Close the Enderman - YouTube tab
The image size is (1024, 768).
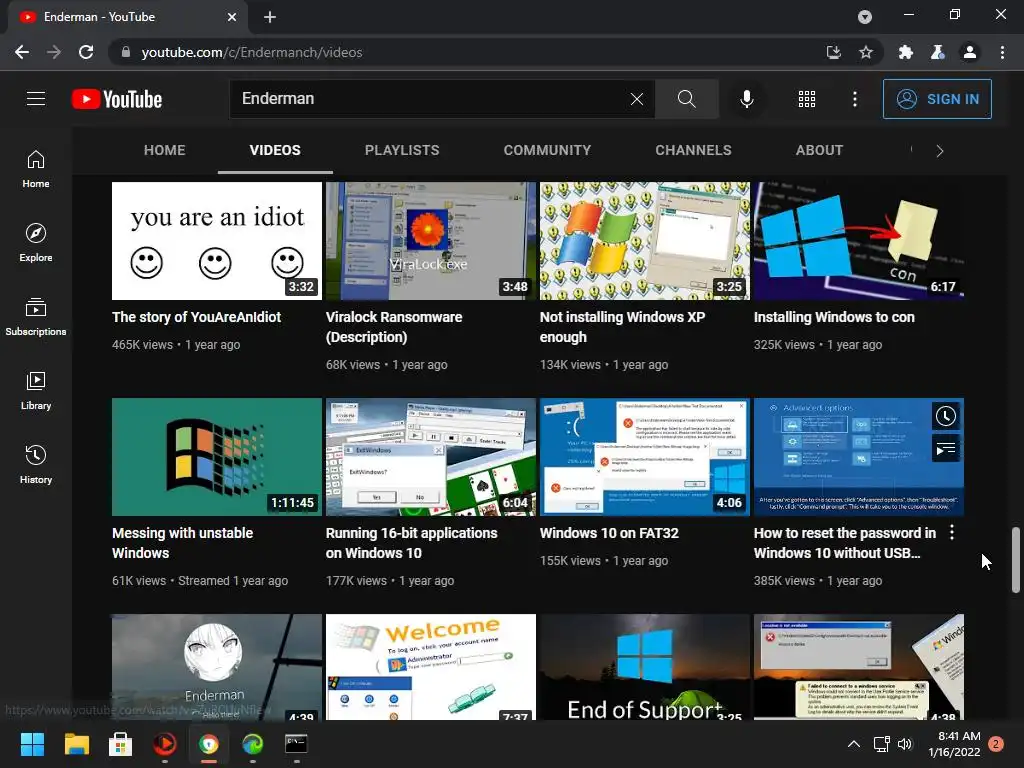click(232, 17)
